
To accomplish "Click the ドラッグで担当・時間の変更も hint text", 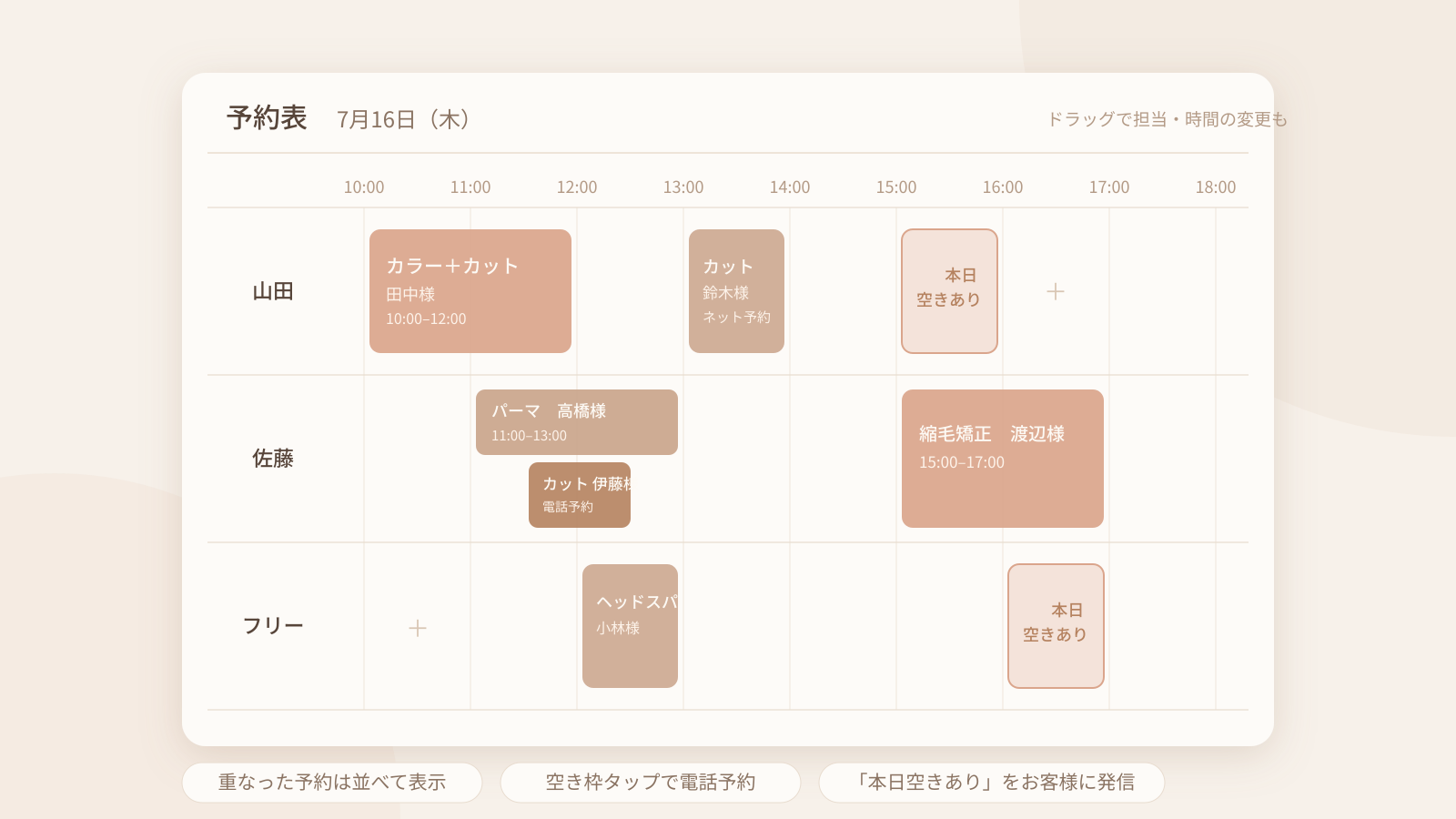I will tap(1168, 119).
